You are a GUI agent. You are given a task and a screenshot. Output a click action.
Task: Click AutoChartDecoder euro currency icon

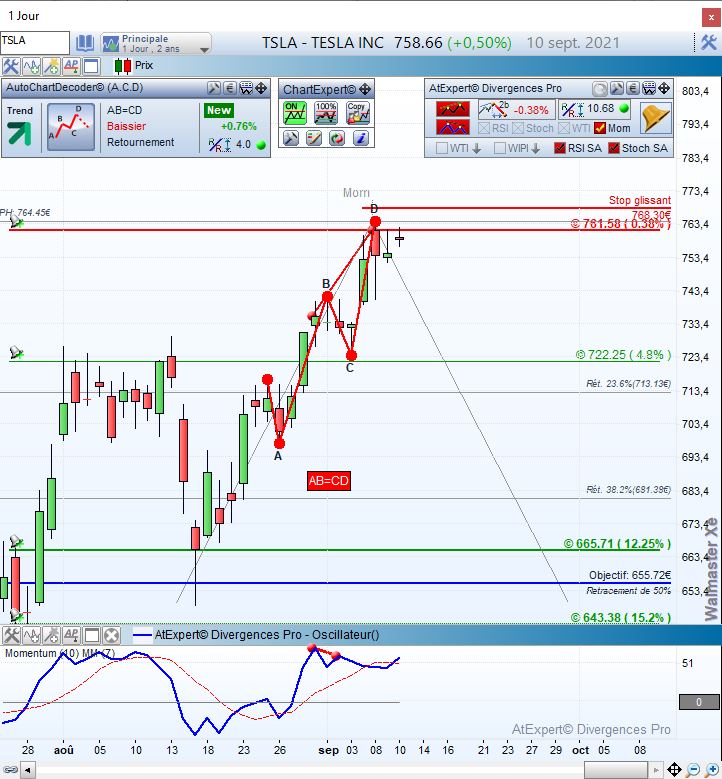click(x=230, y=88)
